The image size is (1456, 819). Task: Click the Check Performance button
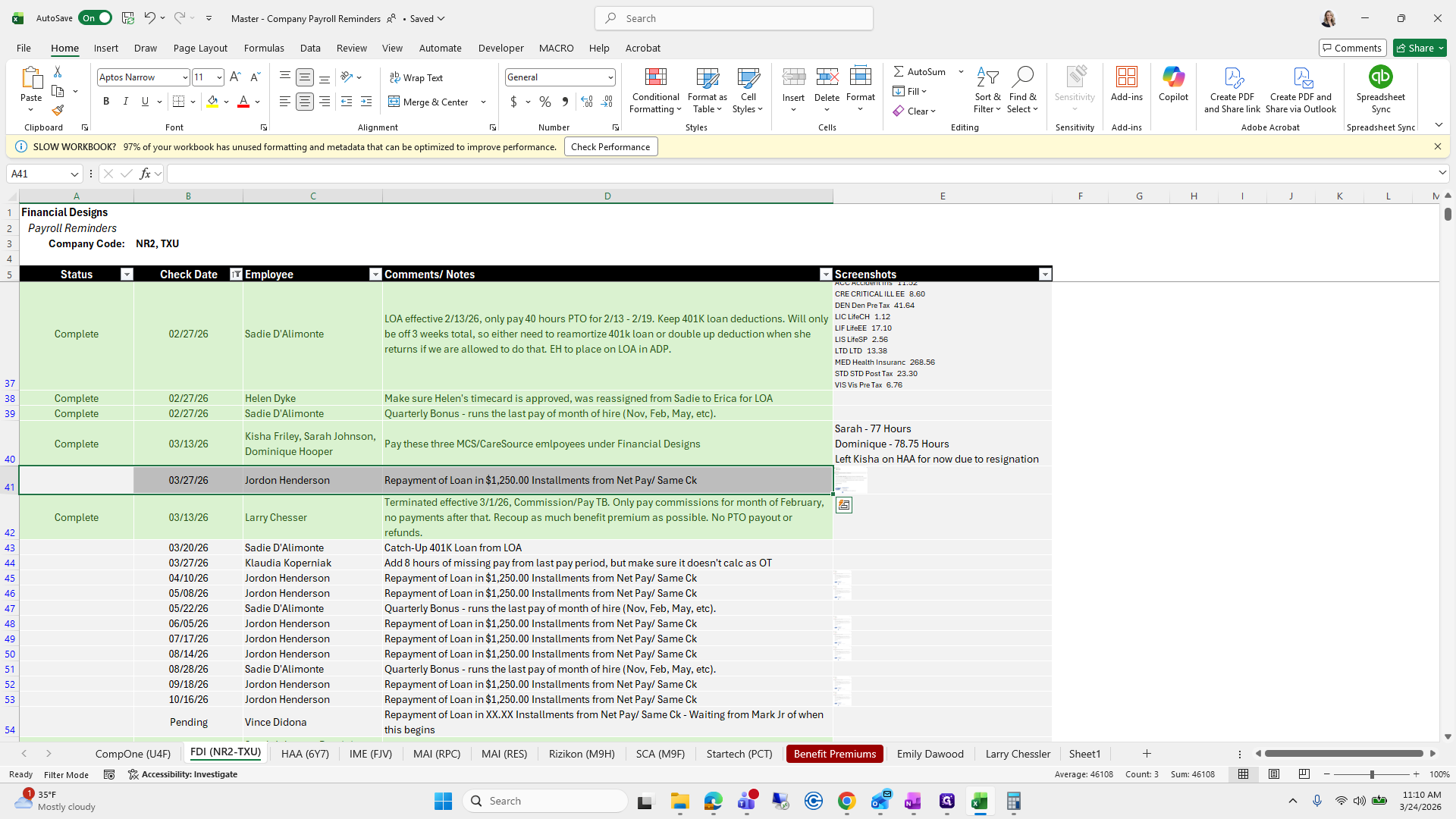click(610, 147)
